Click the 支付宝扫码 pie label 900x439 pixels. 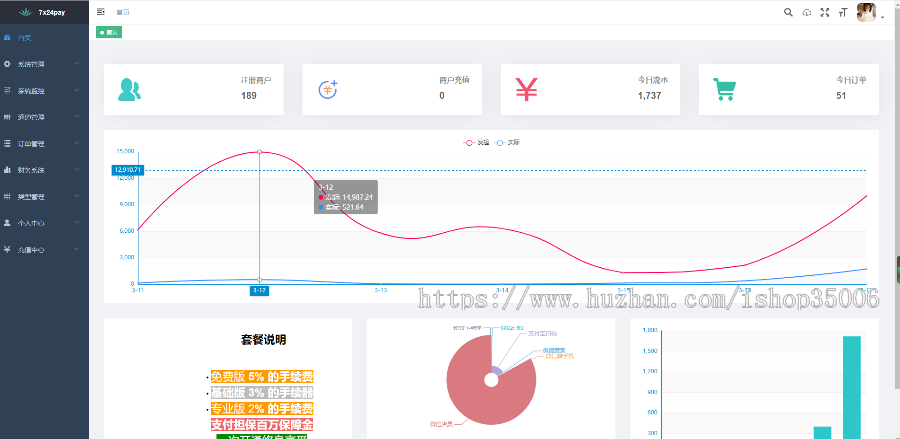pos(542,333)
